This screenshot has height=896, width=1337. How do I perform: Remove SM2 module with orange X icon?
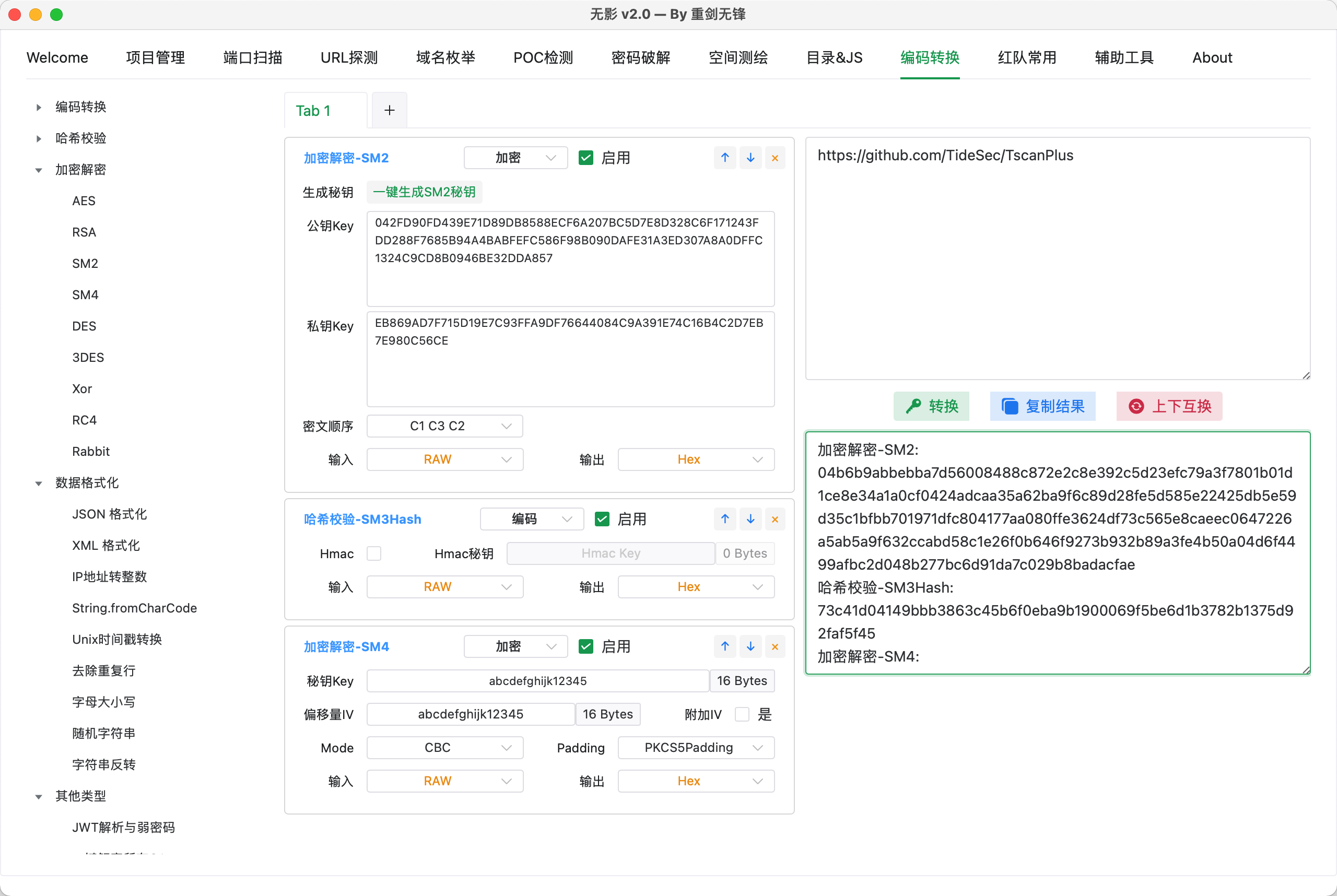pos(775,158)
